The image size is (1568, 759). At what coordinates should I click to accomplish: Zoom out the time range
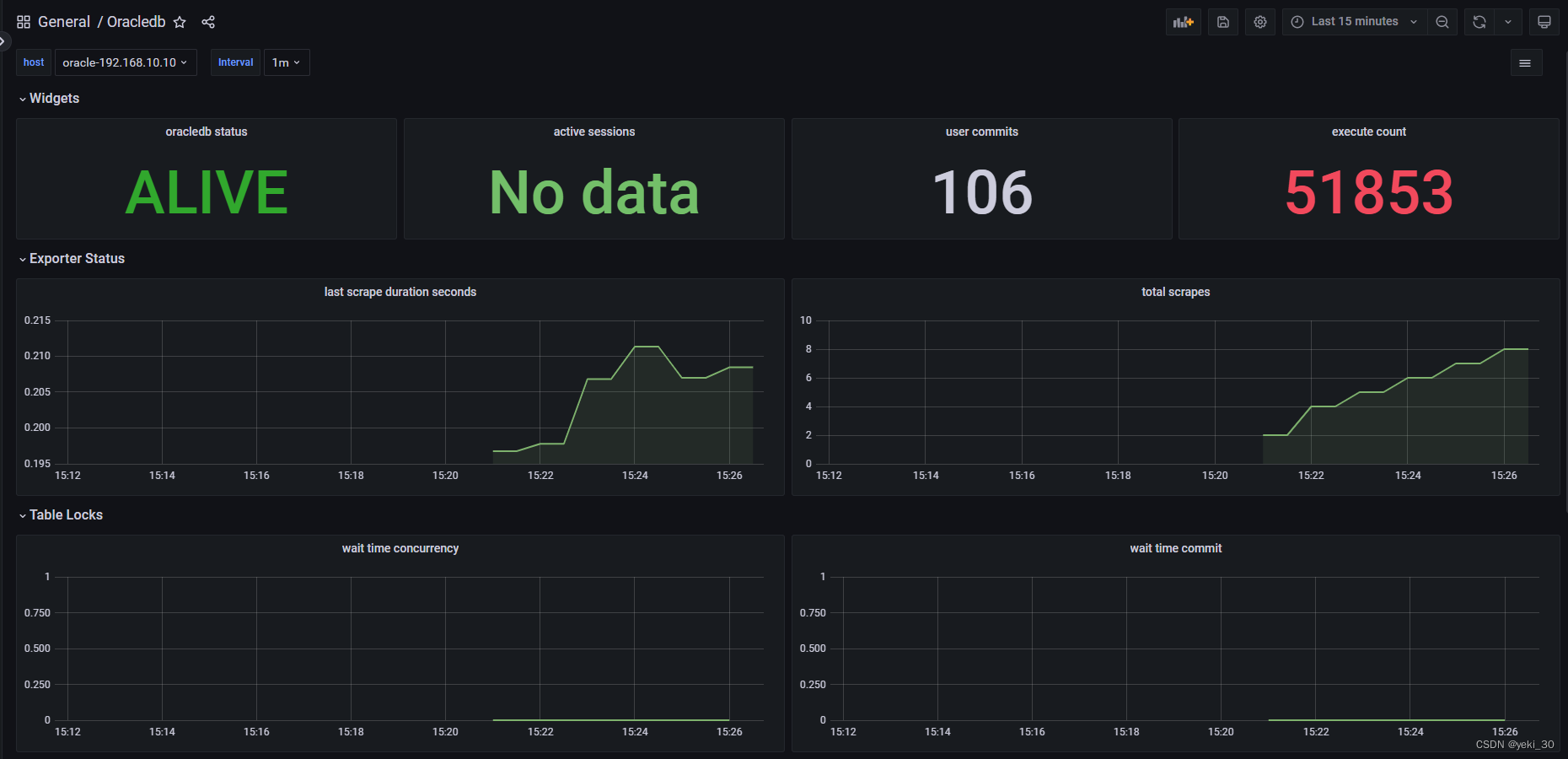[1442, 22]
